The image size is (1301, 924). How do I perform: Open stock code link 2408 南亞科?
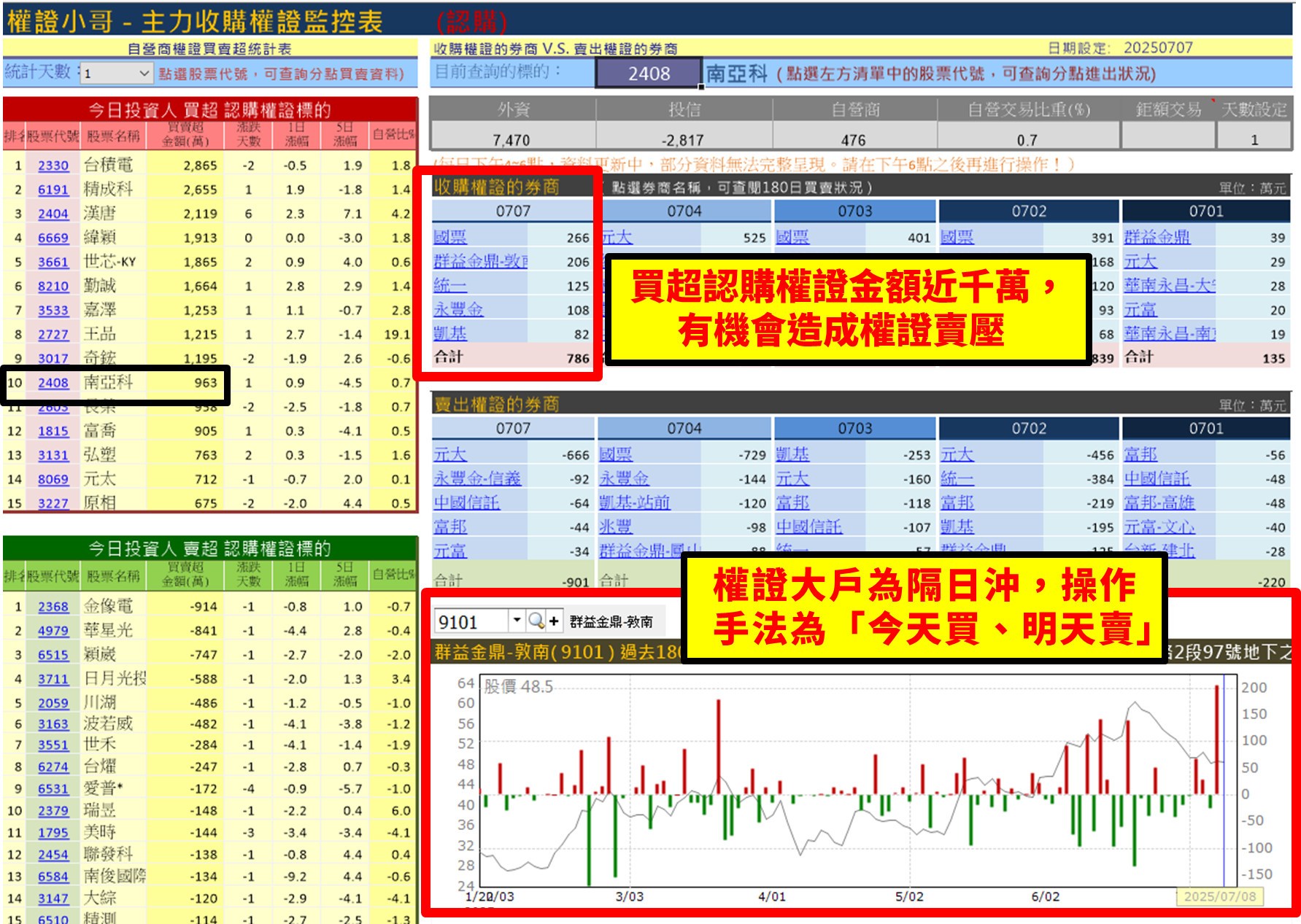(x=53, y=383)
